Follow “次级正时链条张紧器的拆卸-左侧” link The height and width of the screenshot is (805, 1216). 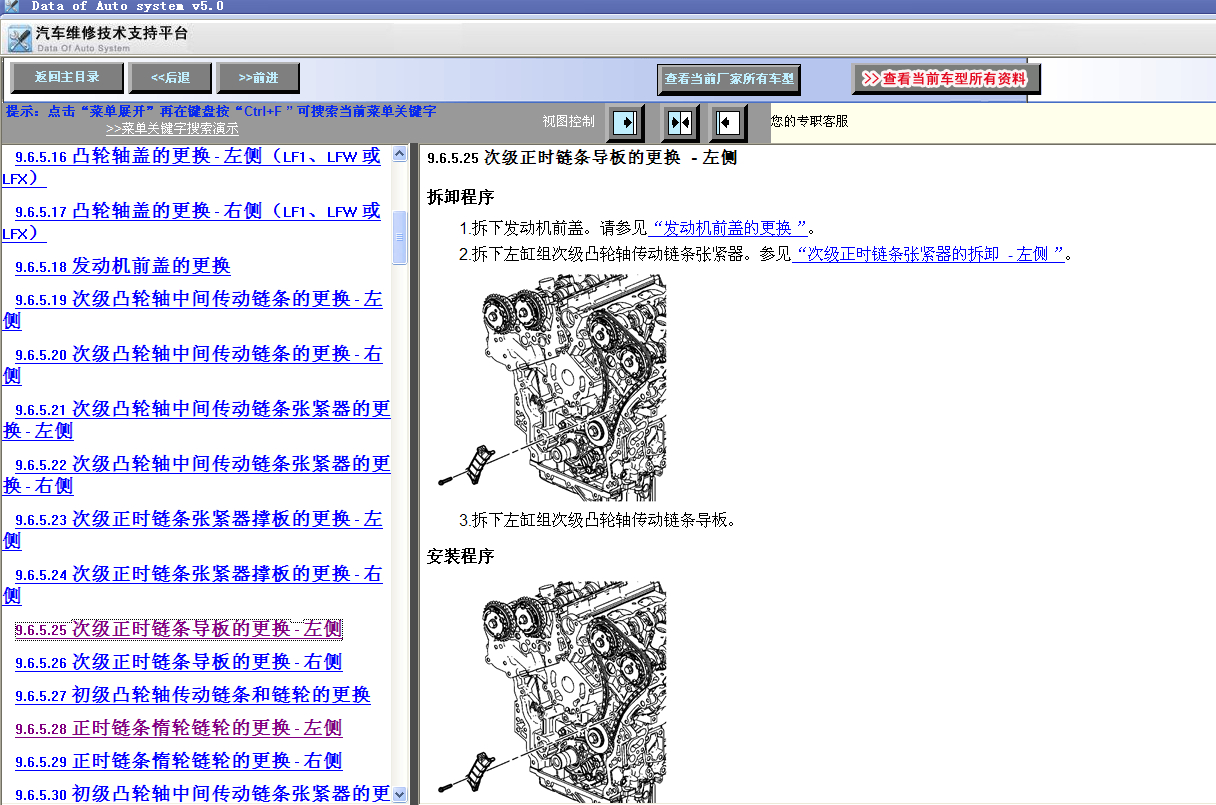coord(928,254)
